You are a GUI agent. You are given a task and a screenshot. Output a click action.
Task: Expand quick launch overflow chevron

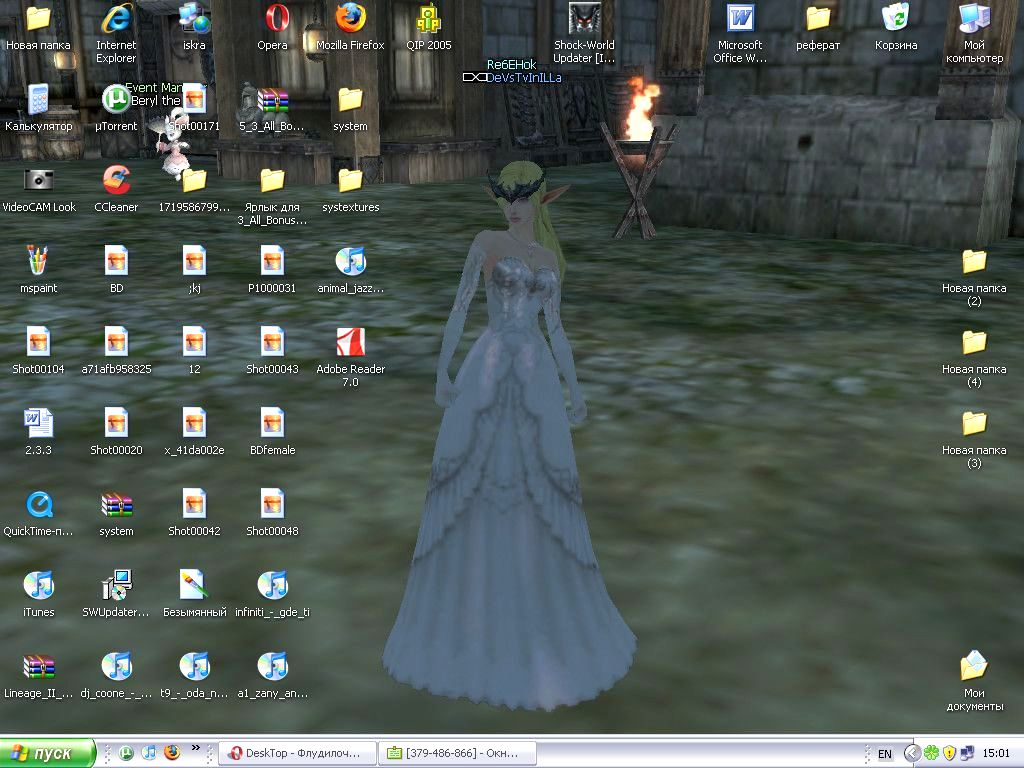point(195,748)
